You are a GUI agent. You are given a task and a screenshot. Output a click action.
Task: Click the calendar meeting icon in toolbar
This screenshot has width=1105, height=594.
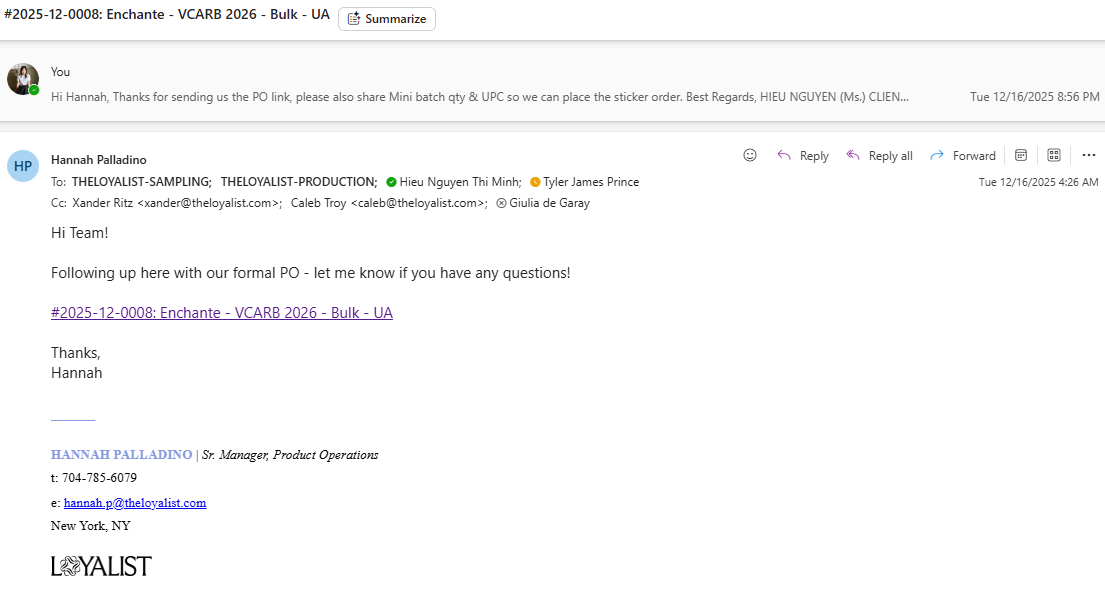tap(1021, 155)
